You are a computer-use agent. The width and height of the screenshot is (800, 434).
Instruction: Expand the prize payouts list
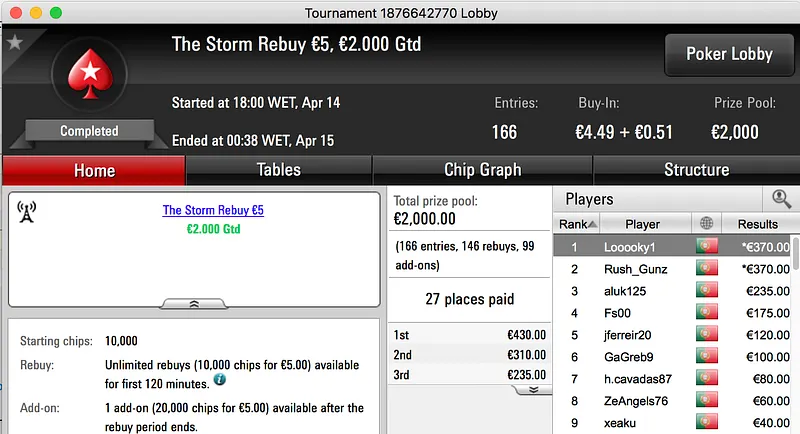pos(533,389)
